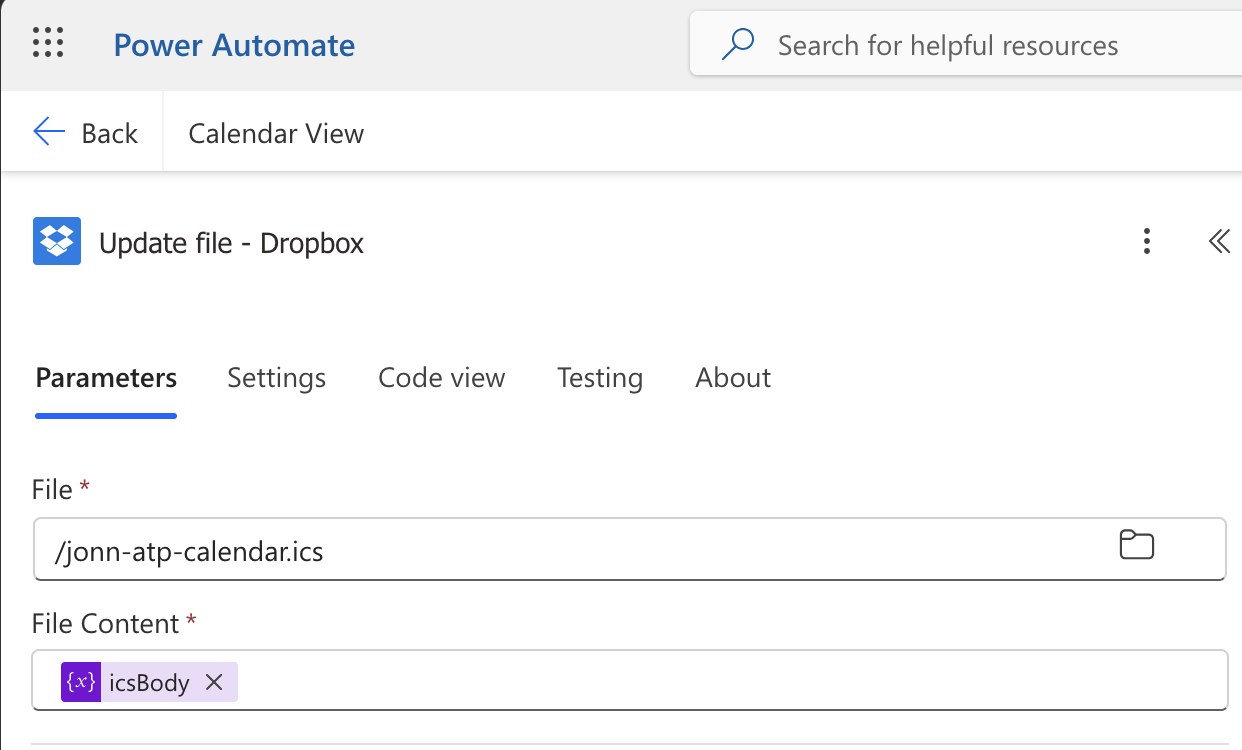Click the icsBody variable icon
Screen dimensions: 1242x750
tap(81, 682)
